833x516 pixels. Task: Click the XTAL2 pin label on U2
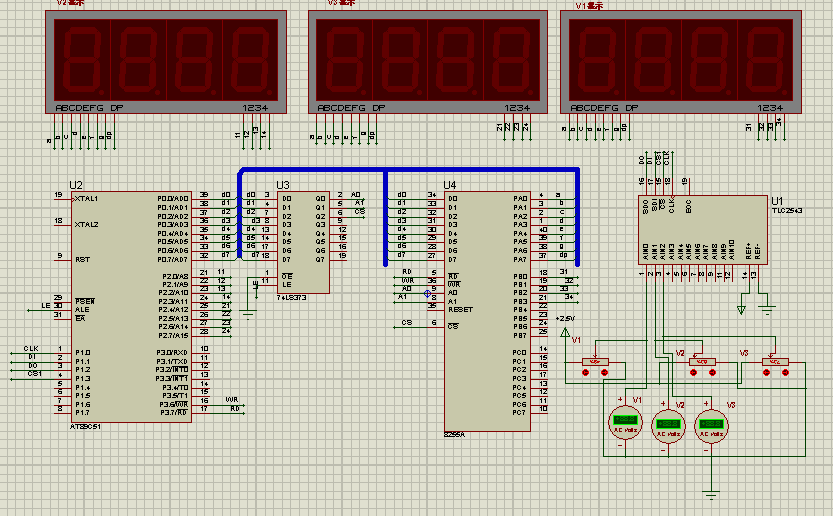click(86, 225)
